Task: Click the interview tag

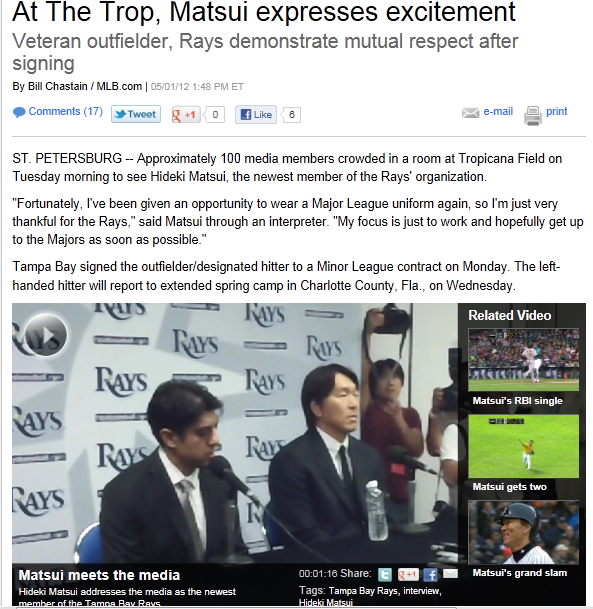Action: pyautogui.click(x=421, y=591)
